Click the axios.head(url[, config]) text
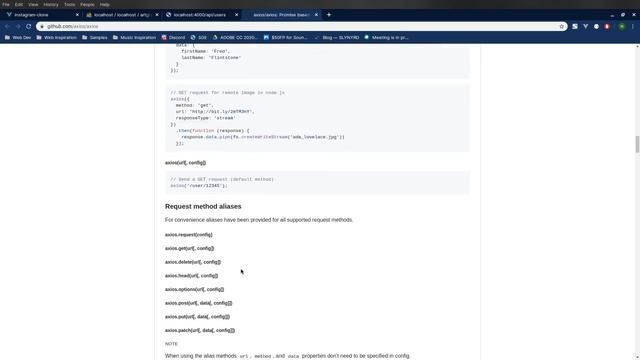The image size is (640, 360). (x=191, y=276)
